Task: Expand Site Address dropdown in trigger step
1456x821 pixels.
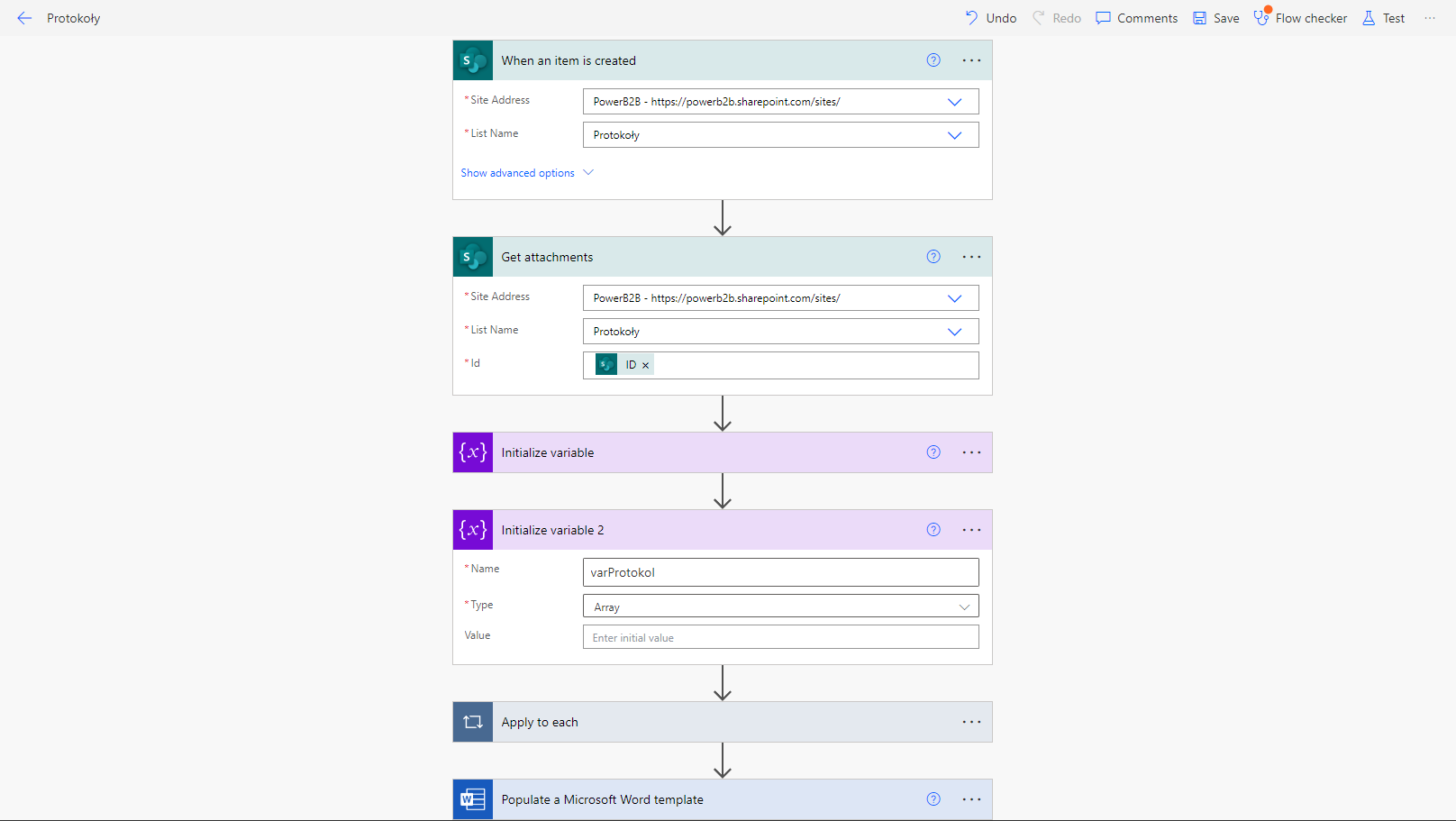Action: (x=954, y=102)
